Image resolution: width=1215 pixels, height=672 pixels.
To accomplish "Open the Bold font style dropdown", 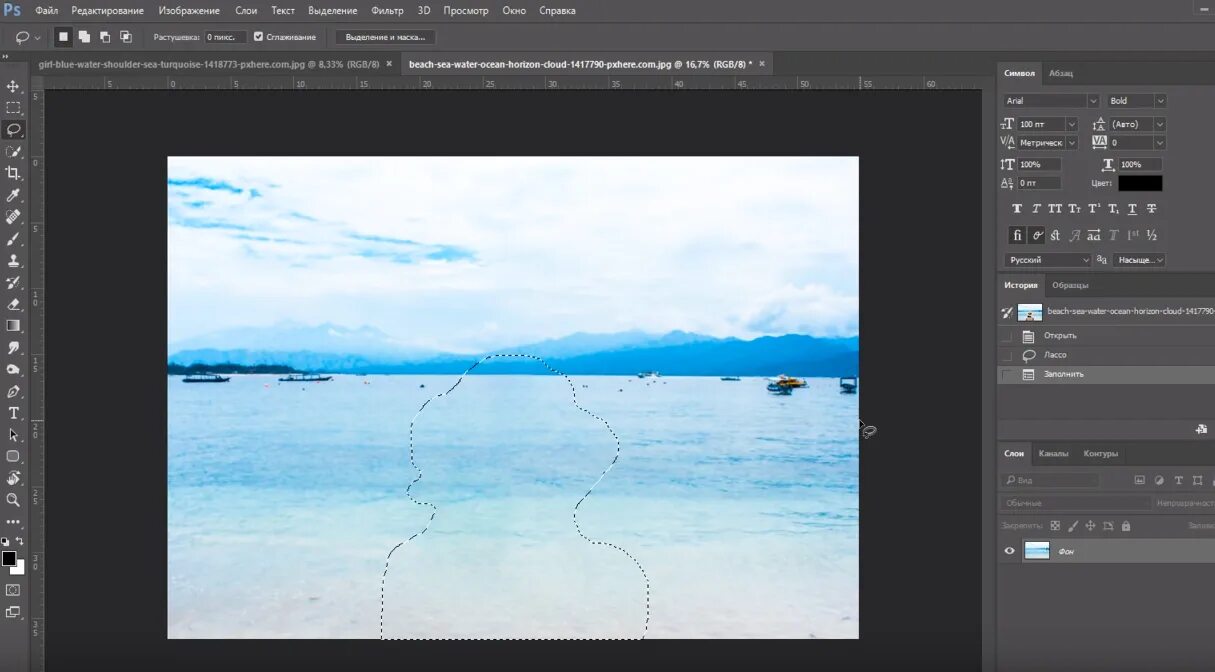I will pyautogui.click(x=1160, y=101).
